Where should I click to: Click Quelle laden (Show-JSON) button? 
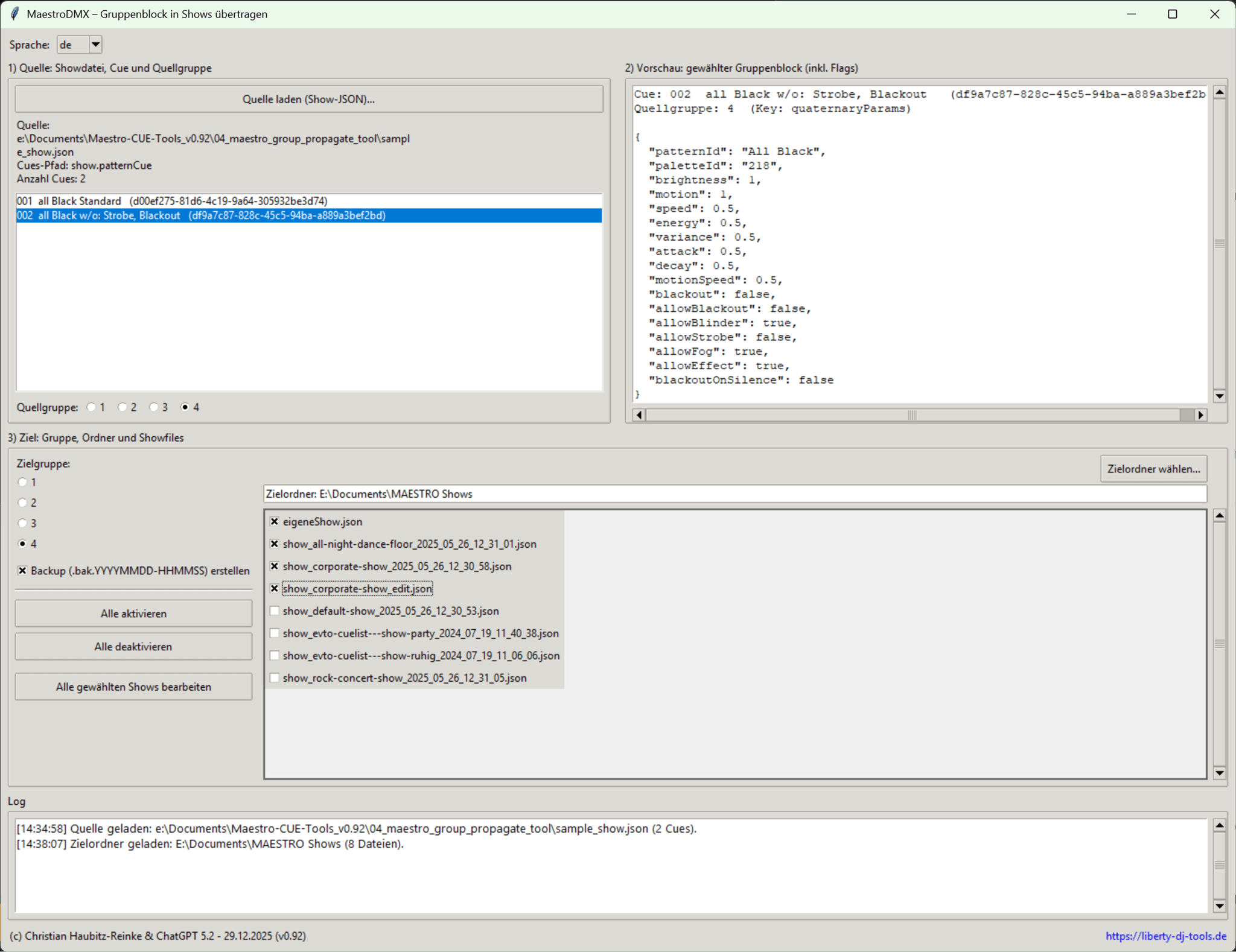(x=308, y=99)
